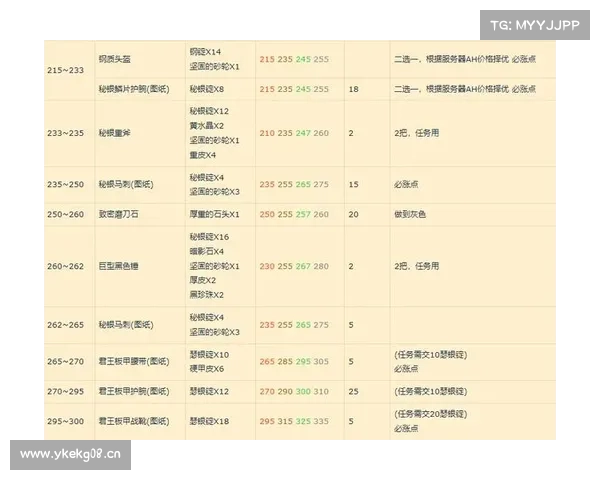The height and width of the screenshot is (480, 600).
Task: Click the 215~233 skill range cell
Action: (66, 69)
